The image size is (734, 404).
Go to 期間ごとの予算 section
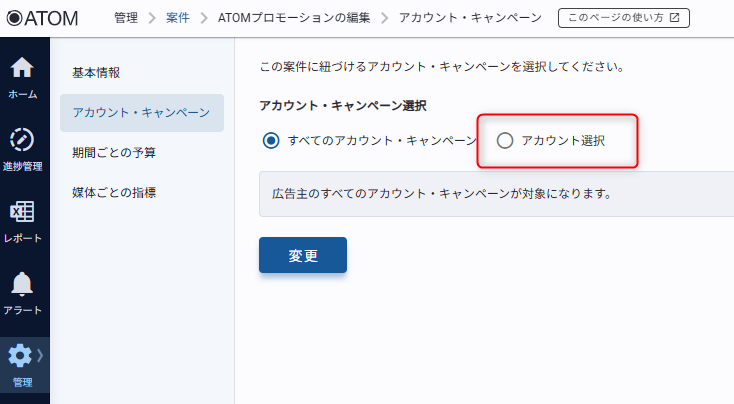click(114, 153)
